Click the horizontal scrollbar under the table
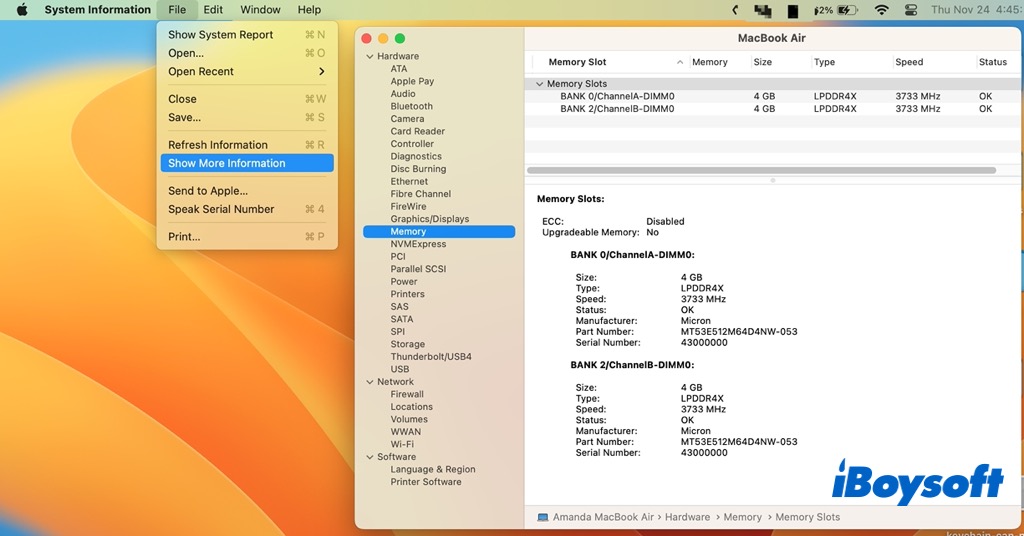The height and width of the screenshot is (536, 1024). 761,170
